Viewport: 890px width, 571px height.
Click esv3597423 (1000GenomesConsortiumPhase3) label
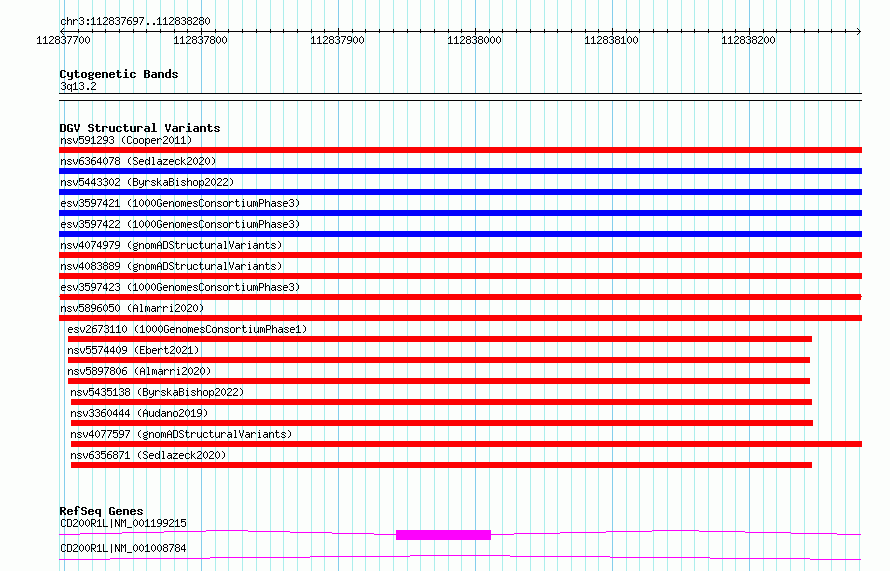180,287
